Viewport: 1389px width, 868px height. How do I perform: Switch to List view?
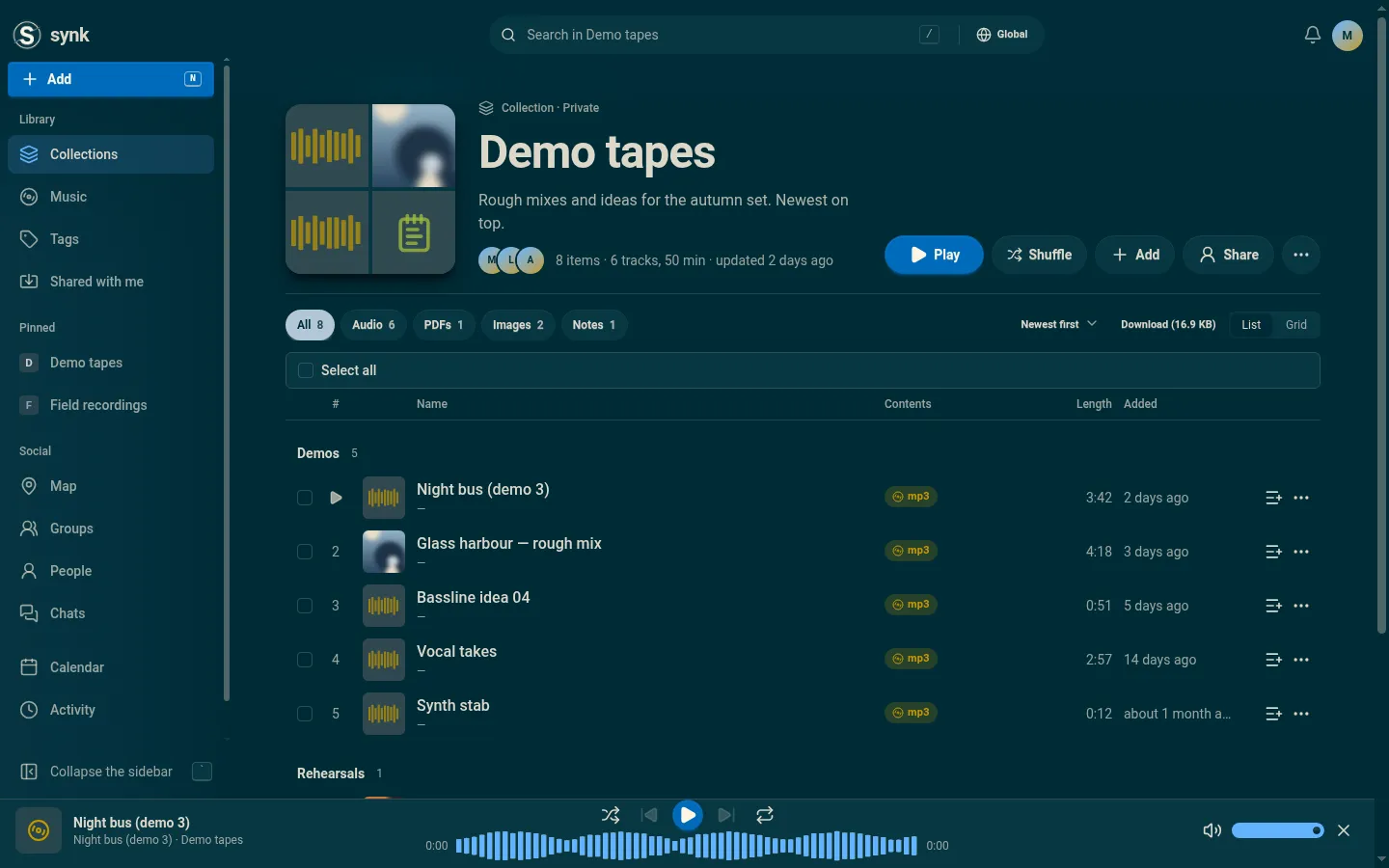(x=1251, y=325)
